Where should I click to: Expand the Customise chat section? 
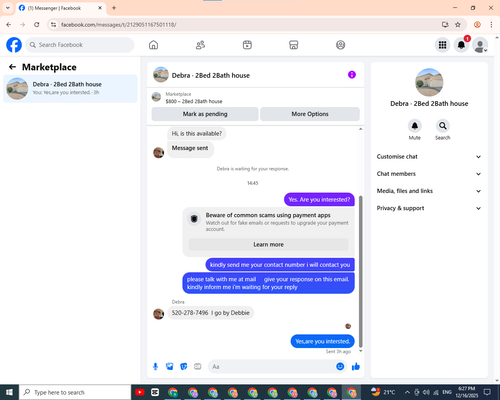(x=429, y=157)
